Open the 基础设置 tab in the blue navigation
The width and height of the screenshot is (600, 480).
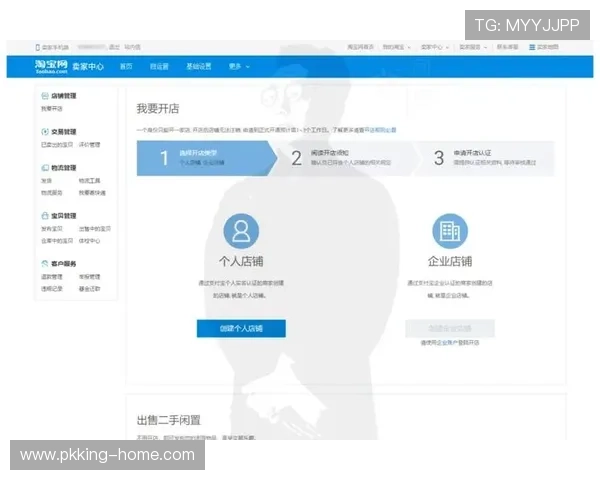199,67
